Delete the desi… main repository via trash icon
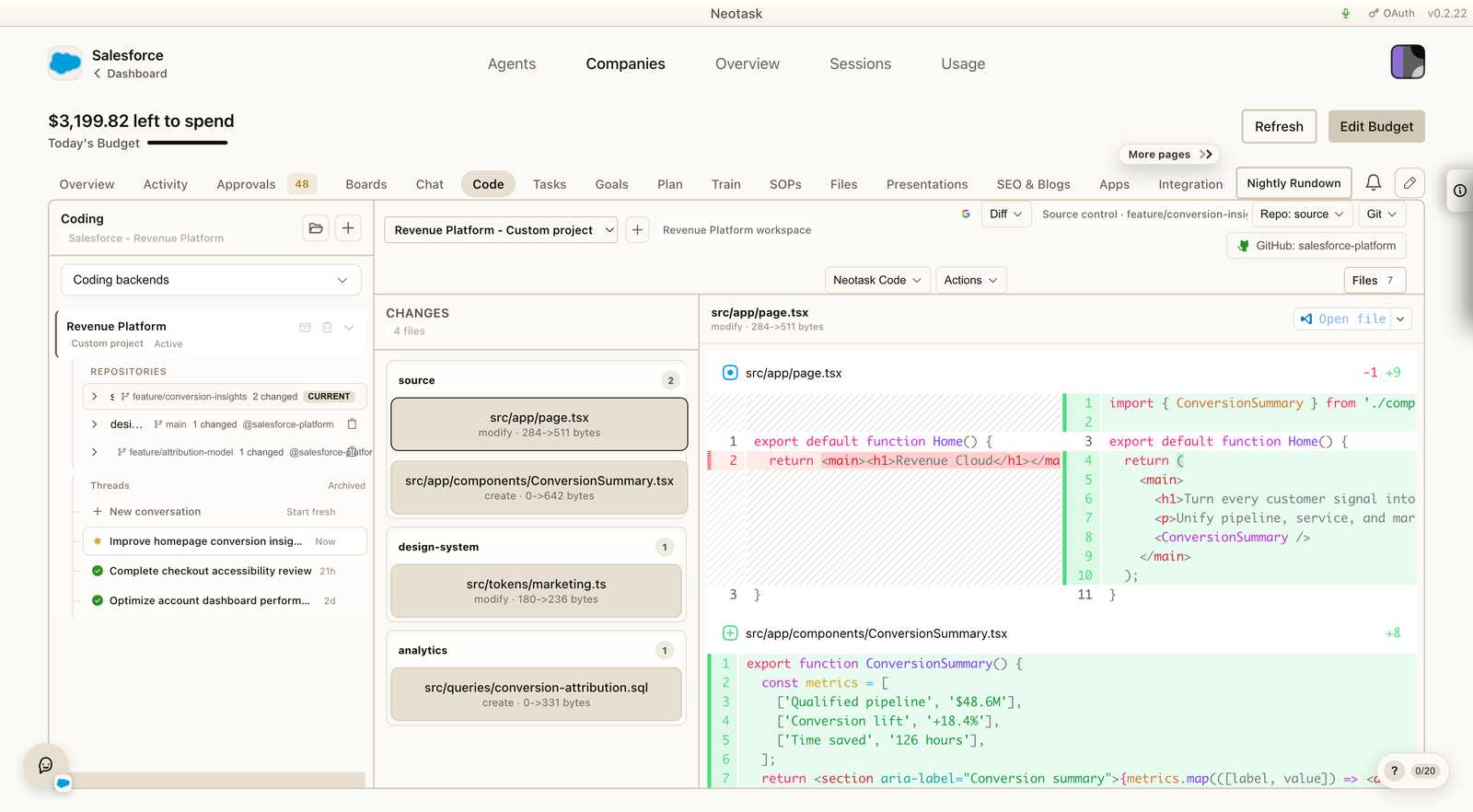 352,424
